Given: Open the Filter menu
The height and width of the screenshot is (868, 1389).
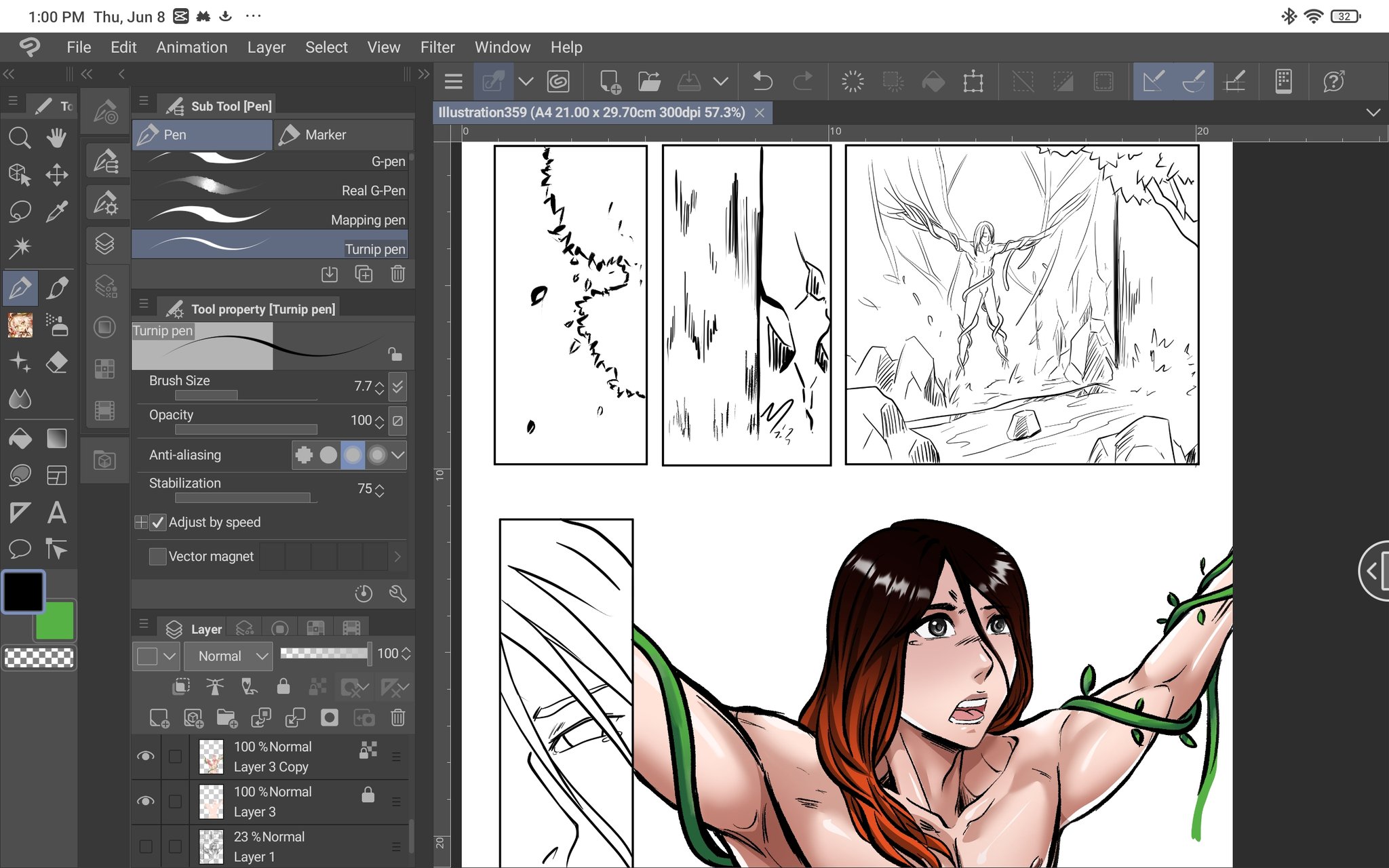Looking at the screenshot, I should tap(437, 47).
